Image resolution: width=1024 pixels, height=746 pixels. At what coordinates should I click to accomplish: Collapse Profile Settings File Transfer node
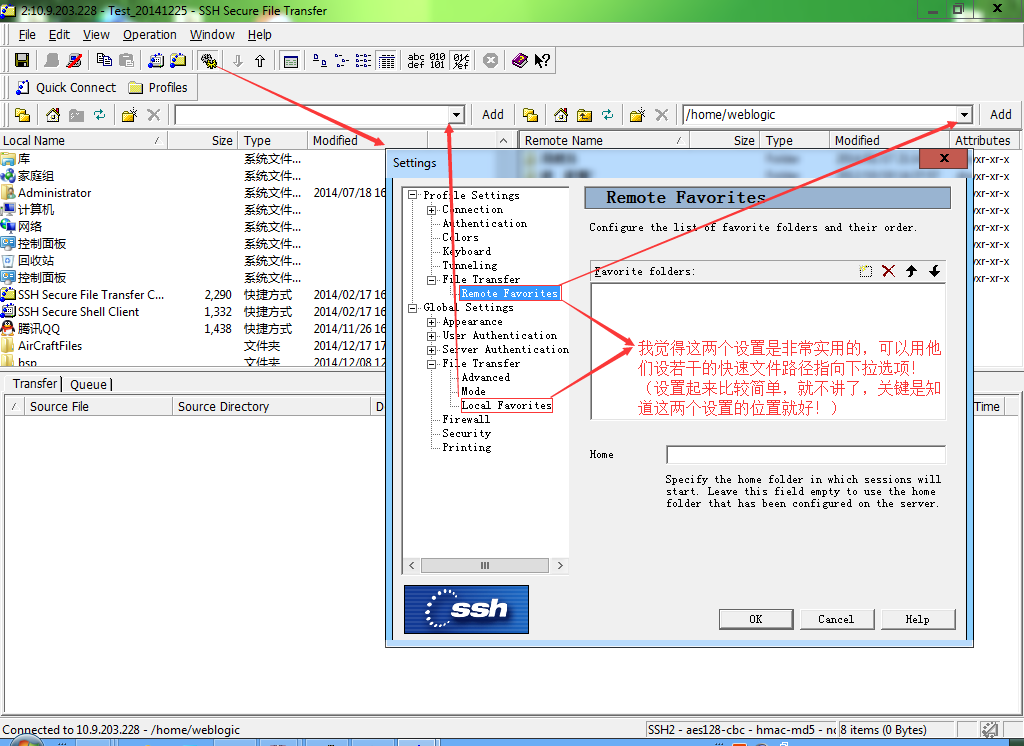coord(432,280)
